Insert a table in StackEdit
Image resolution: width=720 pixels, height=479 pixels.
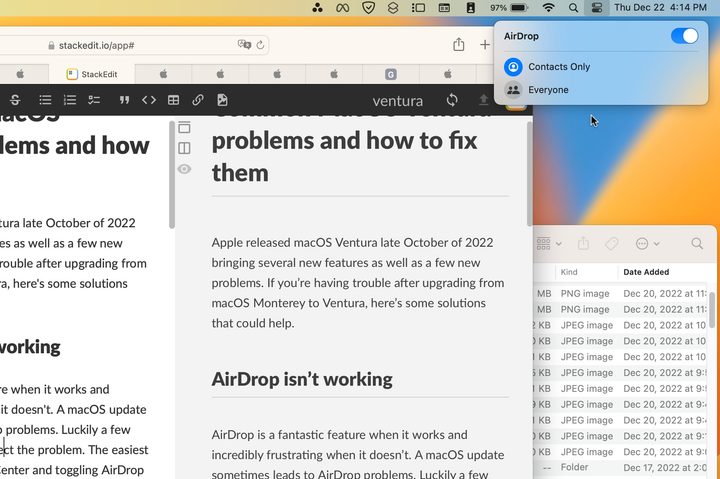click(x=174, y=100)
